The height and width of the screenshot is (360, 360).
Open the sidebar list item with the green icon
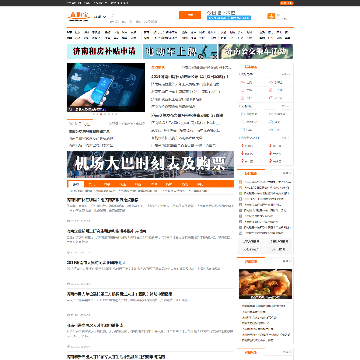point(265,193)
